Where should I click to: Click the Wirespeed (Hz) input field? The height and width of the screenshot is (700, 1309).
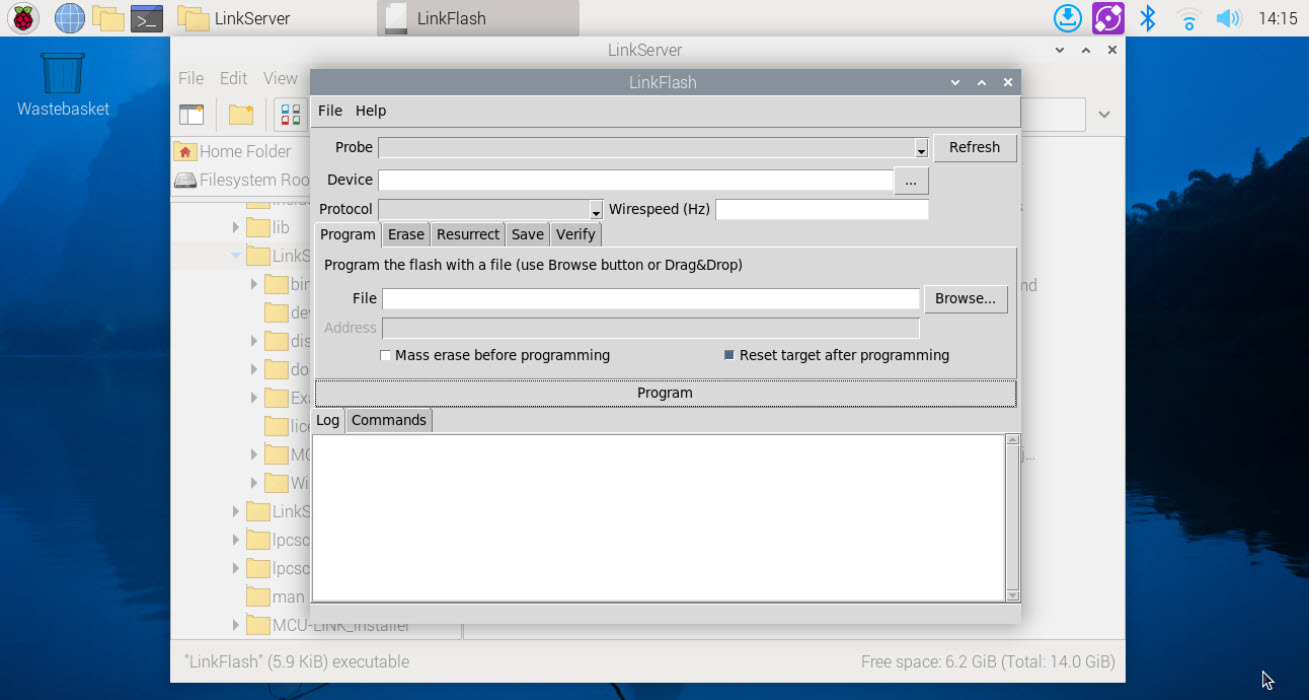coord(821,210)
